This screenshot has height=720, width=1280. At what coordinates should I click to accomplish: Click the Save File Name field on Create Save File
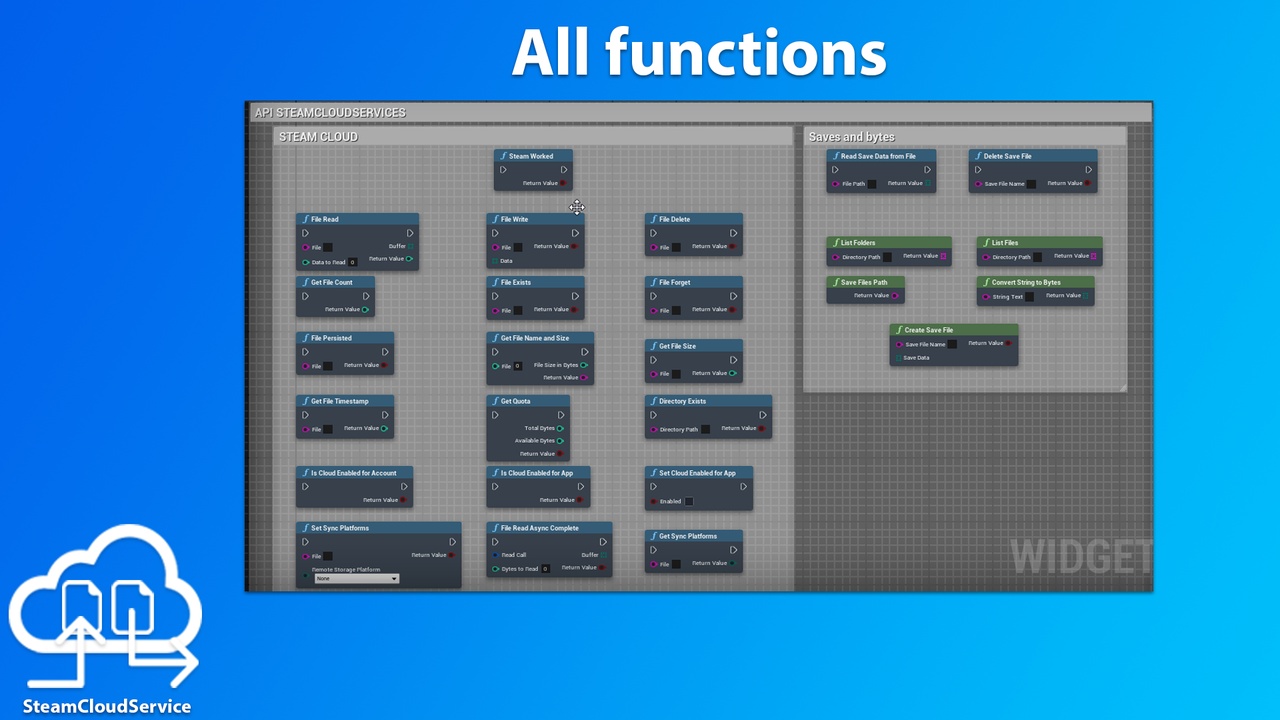tap(952, 344)
